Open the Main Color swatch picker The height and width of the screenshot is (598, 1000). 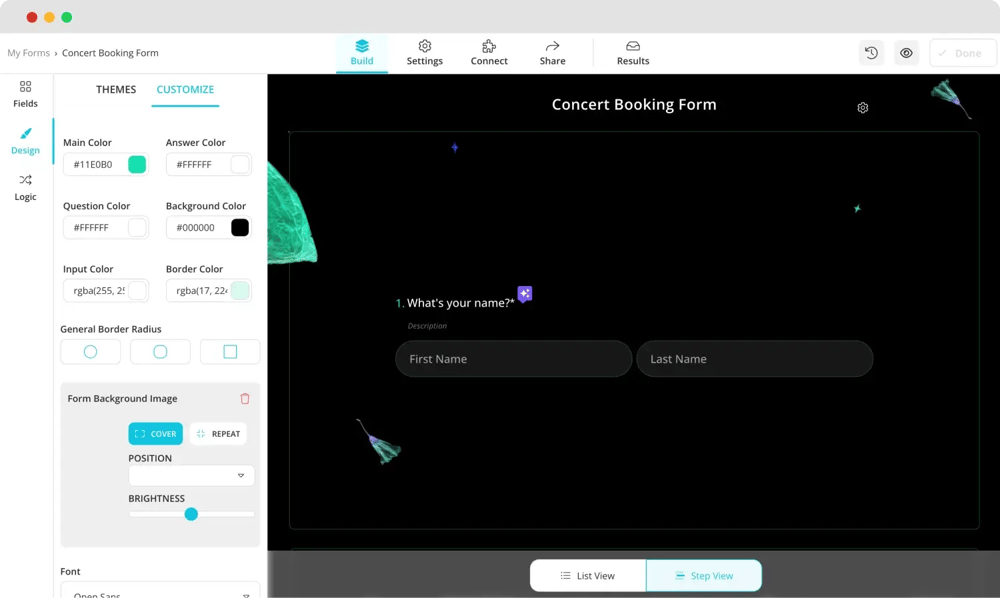pyautogui.click(x=137, y=164)
